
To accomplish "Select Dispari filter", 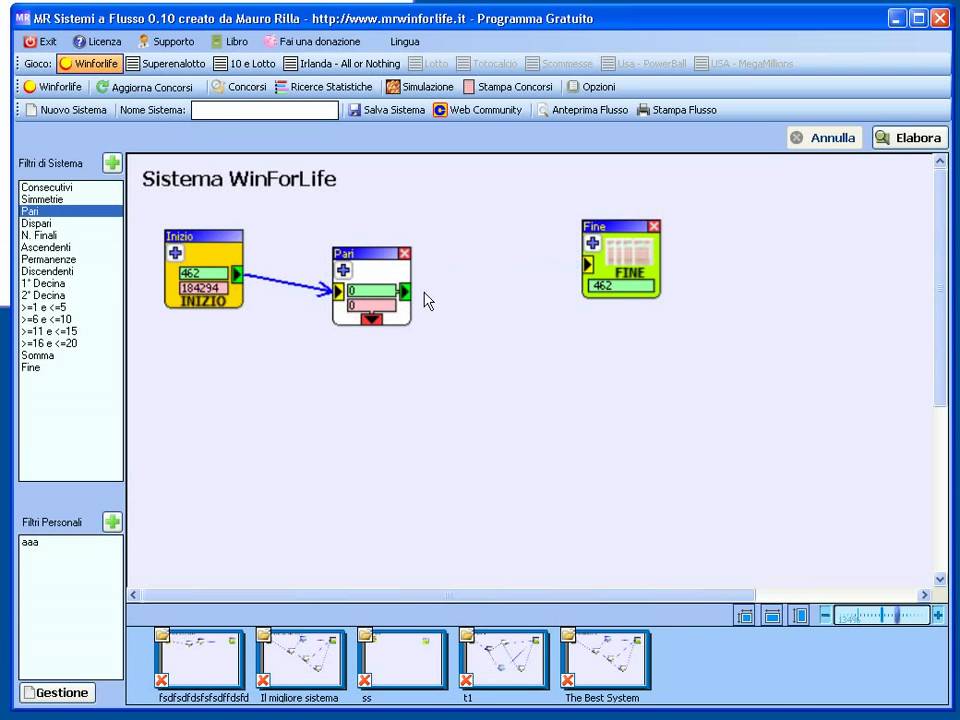I will point(71,223).
